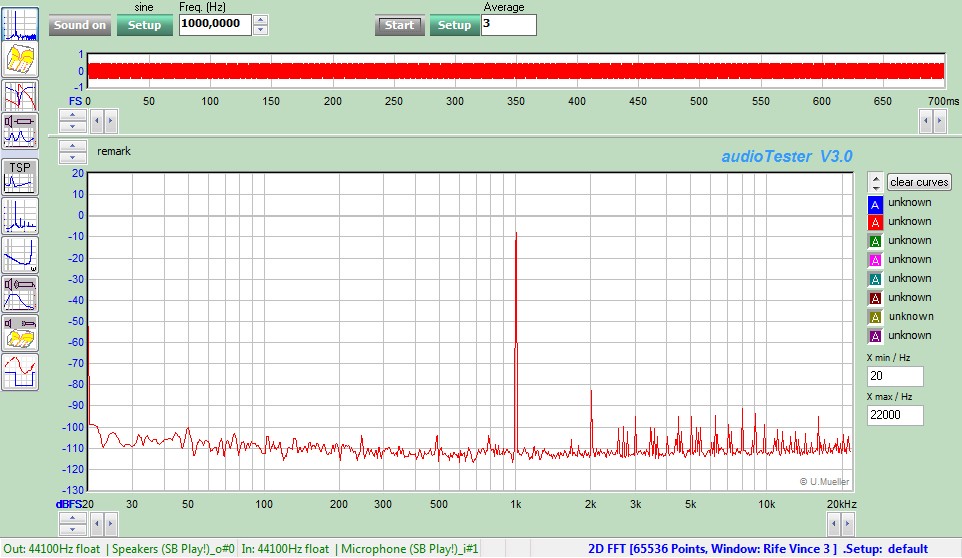The width and height of the screenshot is (962, 558).
Task: Click the first unknown label beside blue A
Action: pyautogui.click(x=910, y=202)
